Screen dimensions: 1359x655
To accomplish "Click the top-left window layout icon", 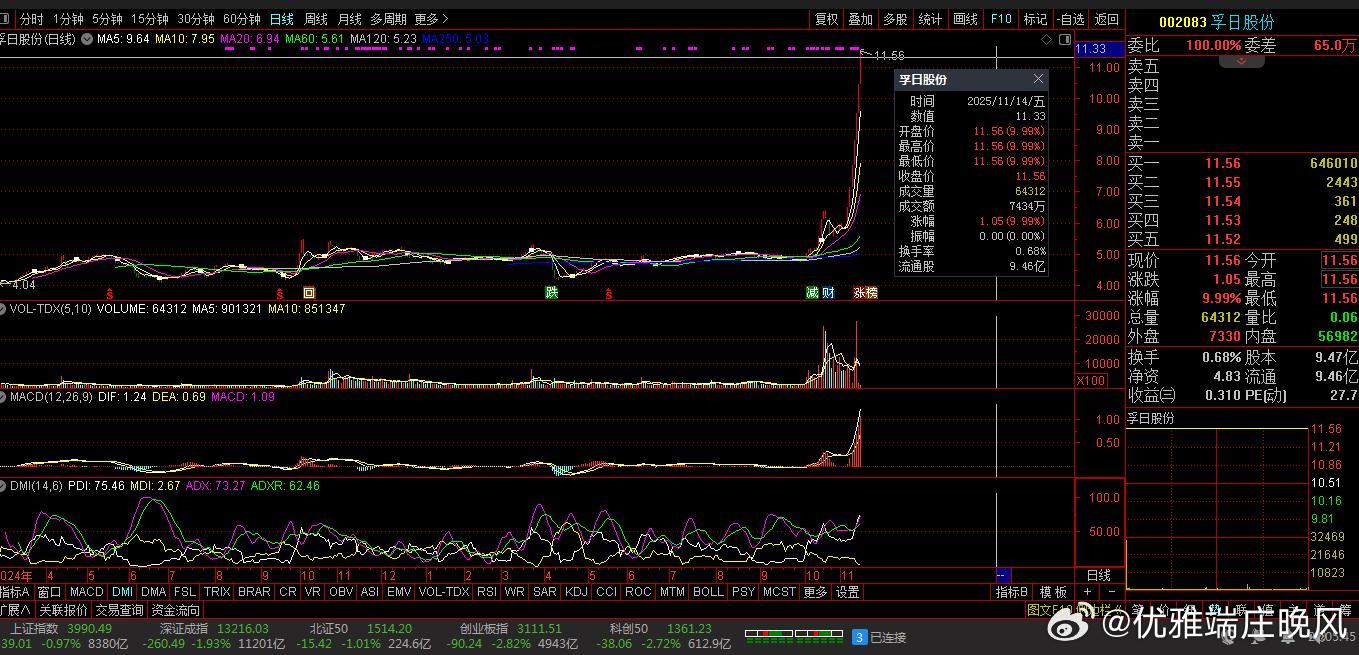I will tap(6, 19).
